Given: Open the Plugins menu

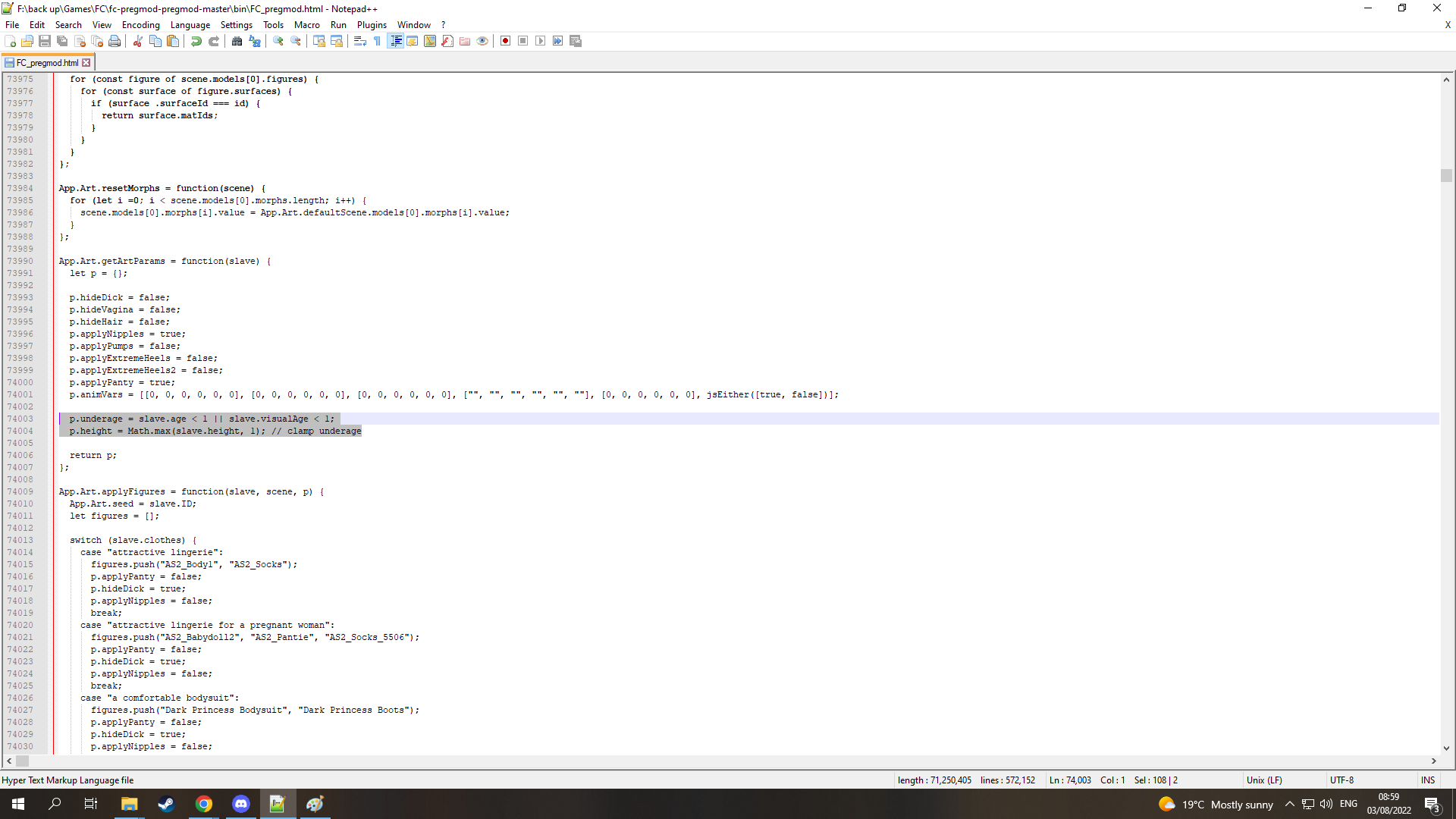Looking at the screenshot, I should click(x=372, y=25).
